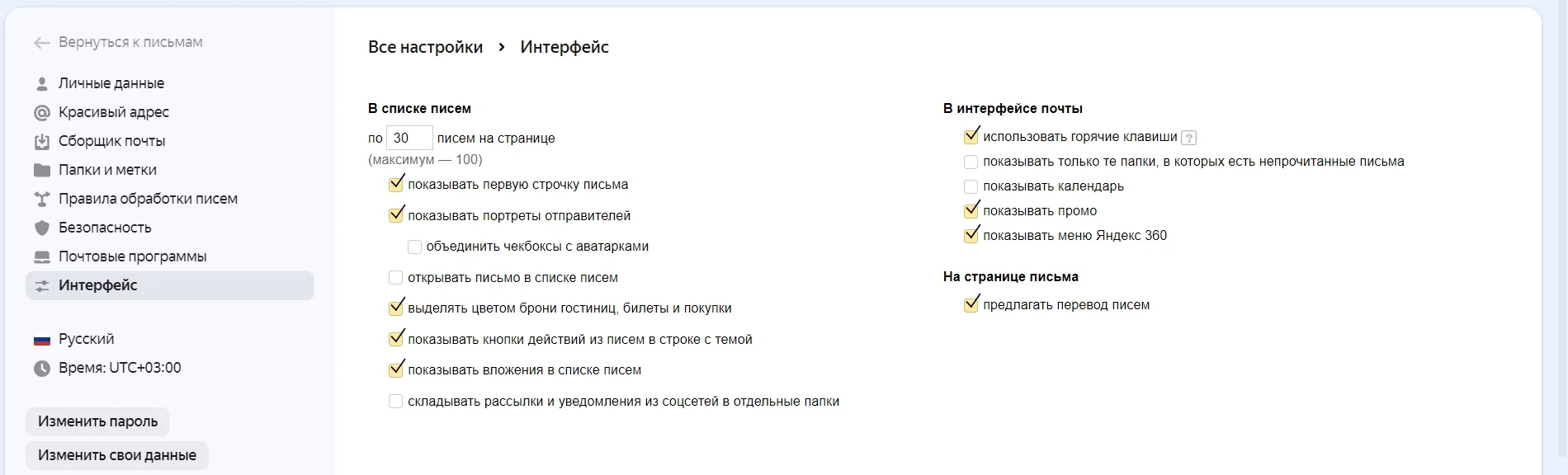Screen dimensions: 1568x475
Task: Uncheck показывать промо checkbox
Action: tap(971, 211)
